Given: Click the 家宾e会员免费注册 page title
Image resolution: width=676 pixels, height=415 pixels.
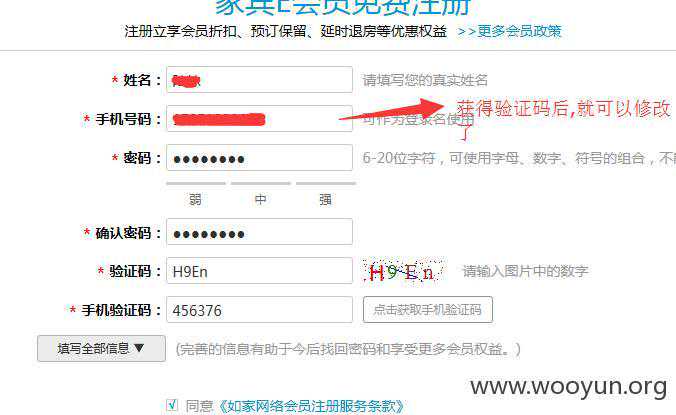Looking at the screenshot, I should click(x=343, y=7).
